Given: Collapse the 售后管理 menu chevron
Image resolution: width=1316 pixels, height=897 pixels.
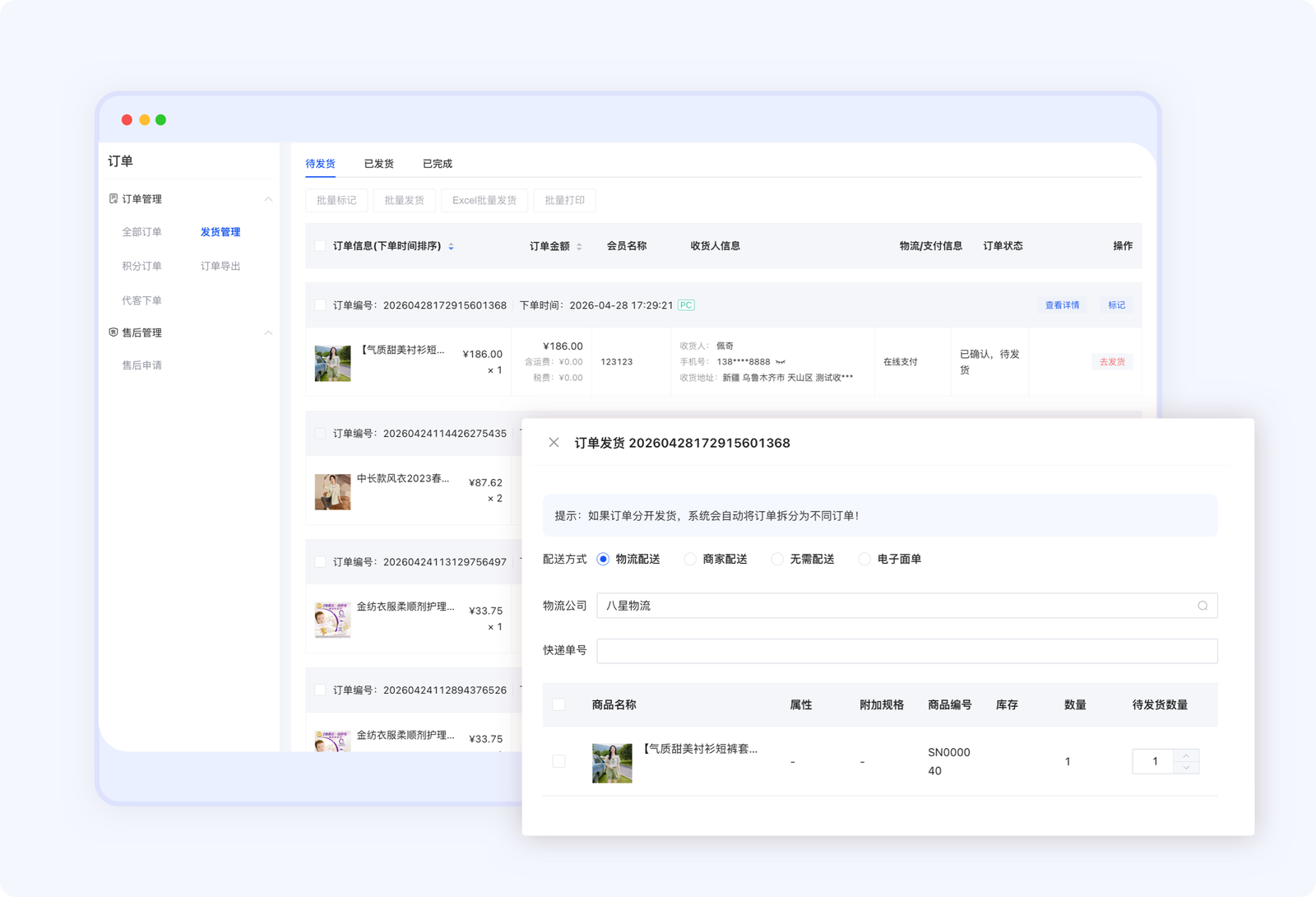Looking at the screenshot, I should pyautogui.click(x=268, y=332).
